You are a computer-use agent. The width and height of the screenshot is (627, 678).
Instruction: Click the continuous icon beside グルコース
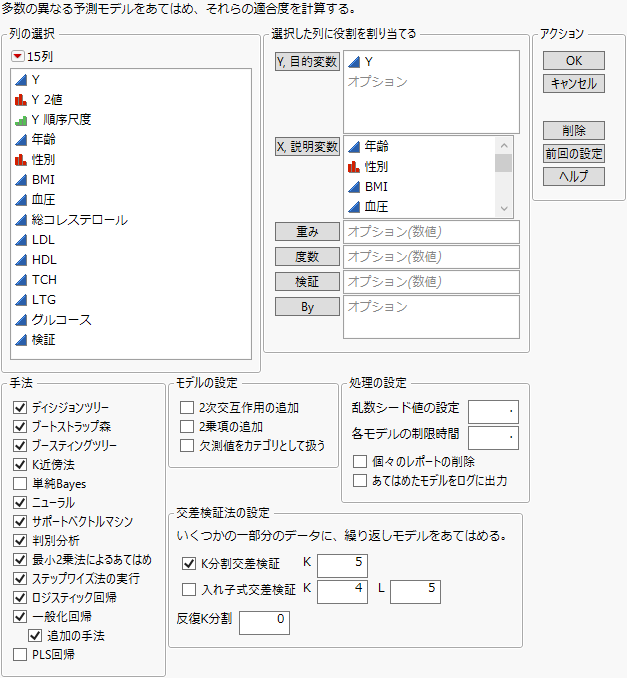tap(21, 320)
